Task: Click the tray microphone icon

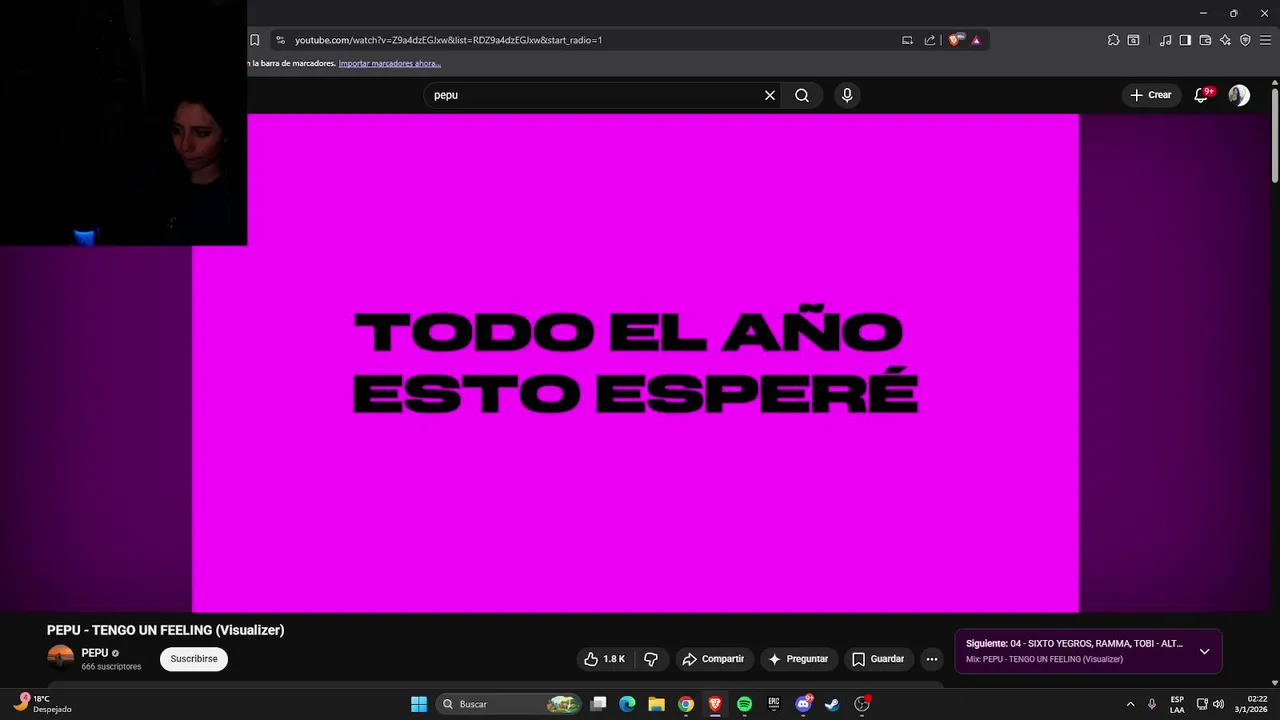Action: pyautogui.click(x=1152, y=704)
